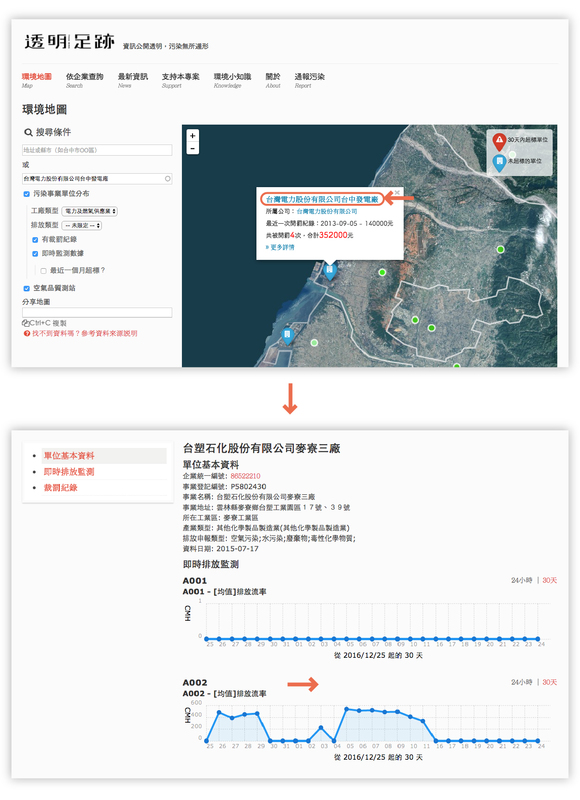Click the 更多詳情 link in the popup
The image size is (580, 800).
(x=280, y=247)
